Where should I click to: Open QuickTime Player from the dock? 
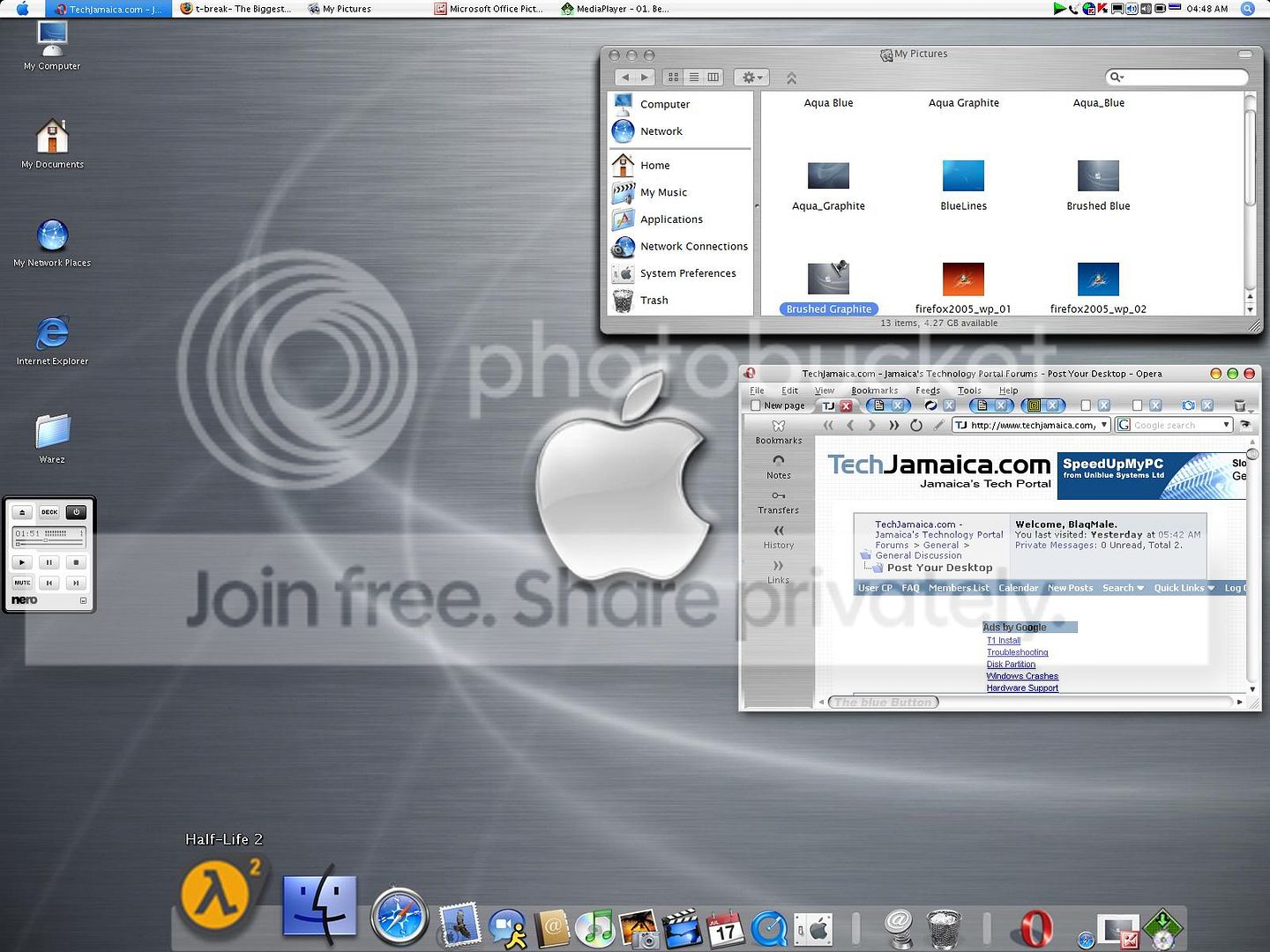coord(769,928)
